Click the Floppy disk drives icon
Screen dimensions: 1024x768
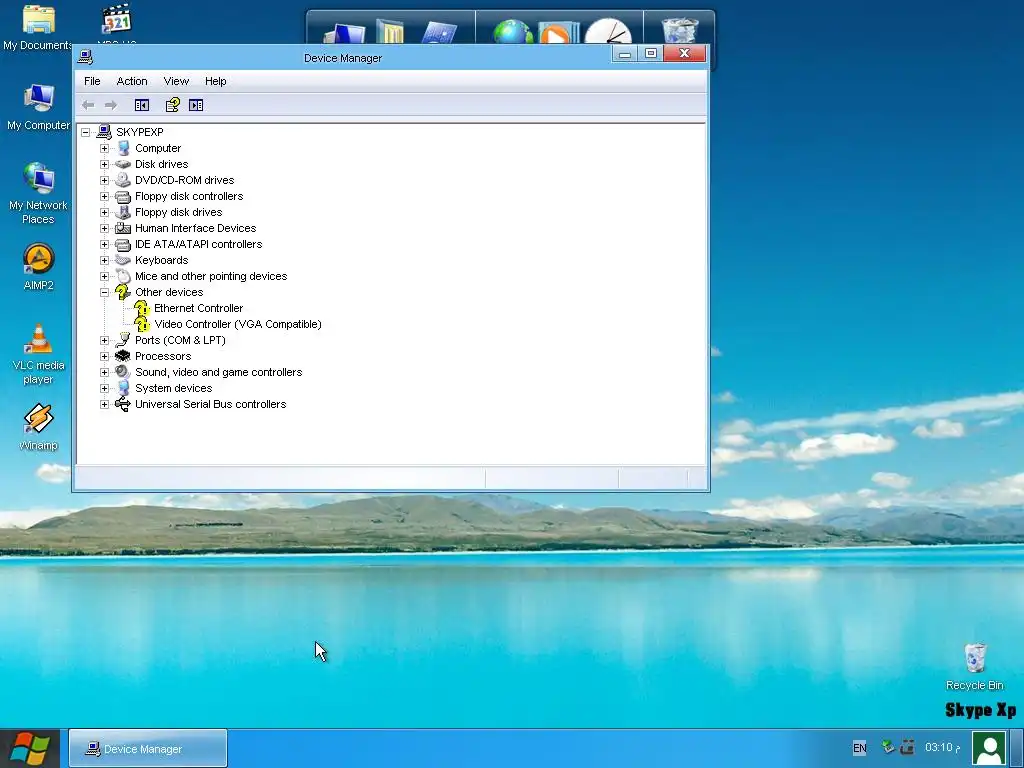click(x=123, y=212)
